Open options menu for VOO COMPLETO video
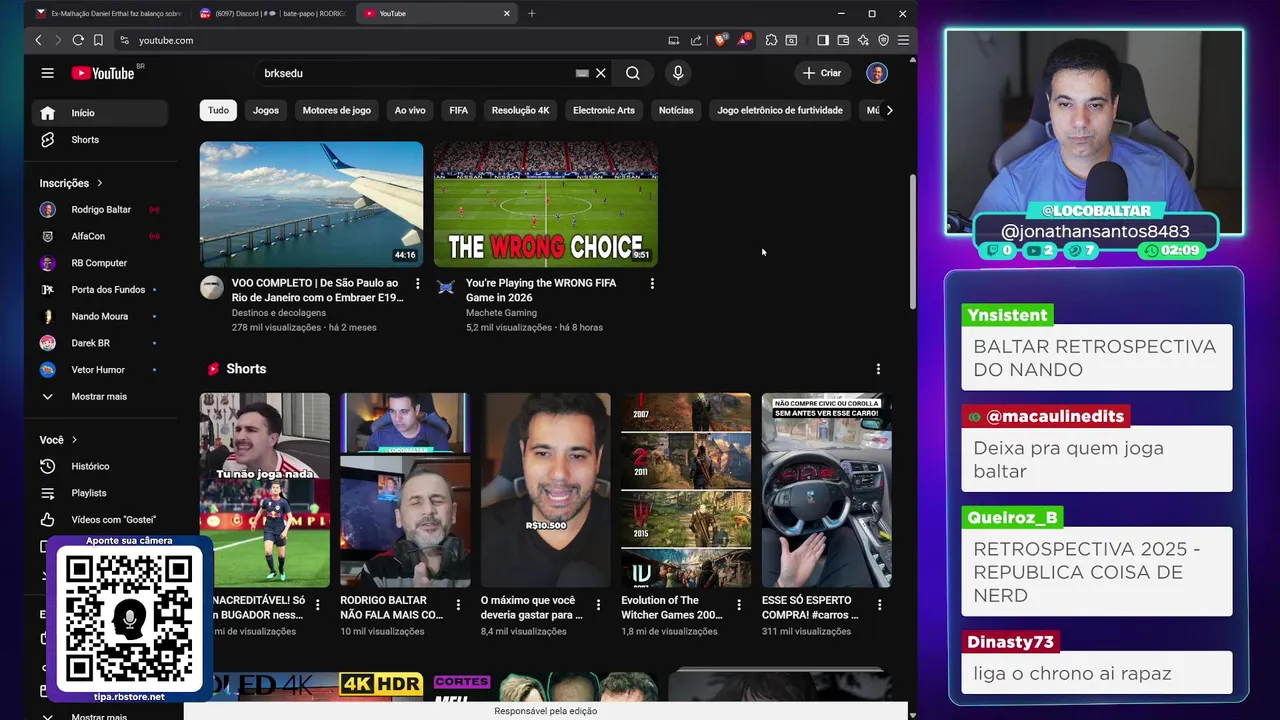The width and height of the screenshot is (1280, 720). [418, 284]
